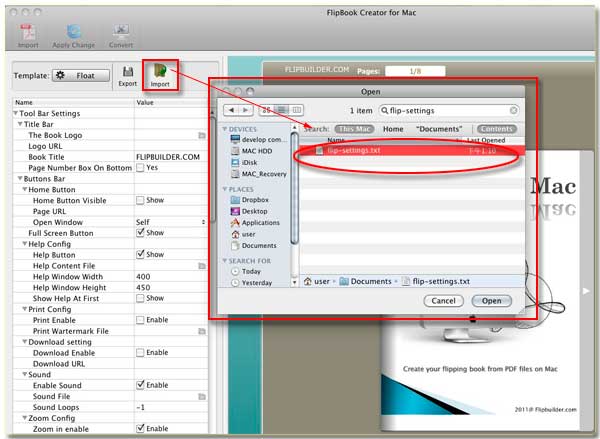Image resolution: width=600 pixels, height=439 pixels.
Task: Click Documents in the path bar
Action: click(x=366, y=281)
